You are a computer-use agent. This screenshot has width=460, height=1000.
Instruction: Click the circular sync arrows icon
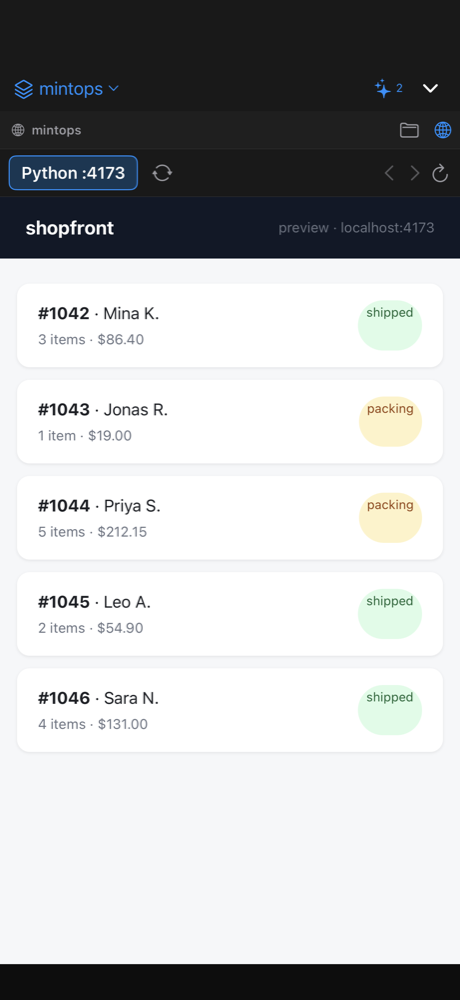pyautogui.click(x=162, y=173)
